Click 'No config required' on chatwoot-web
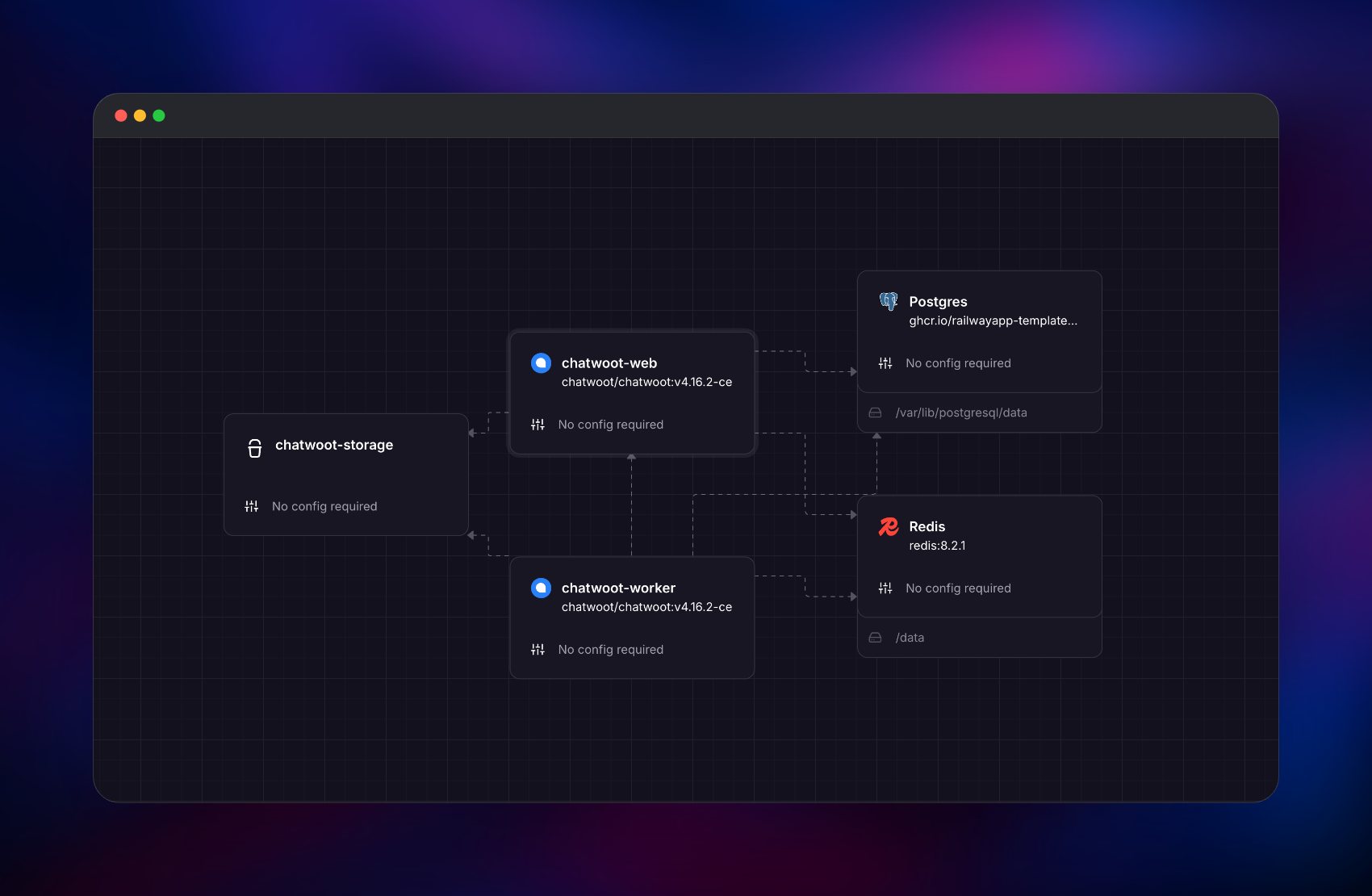Viewport: 1372px width, 896px height. (x=611, y=425)
